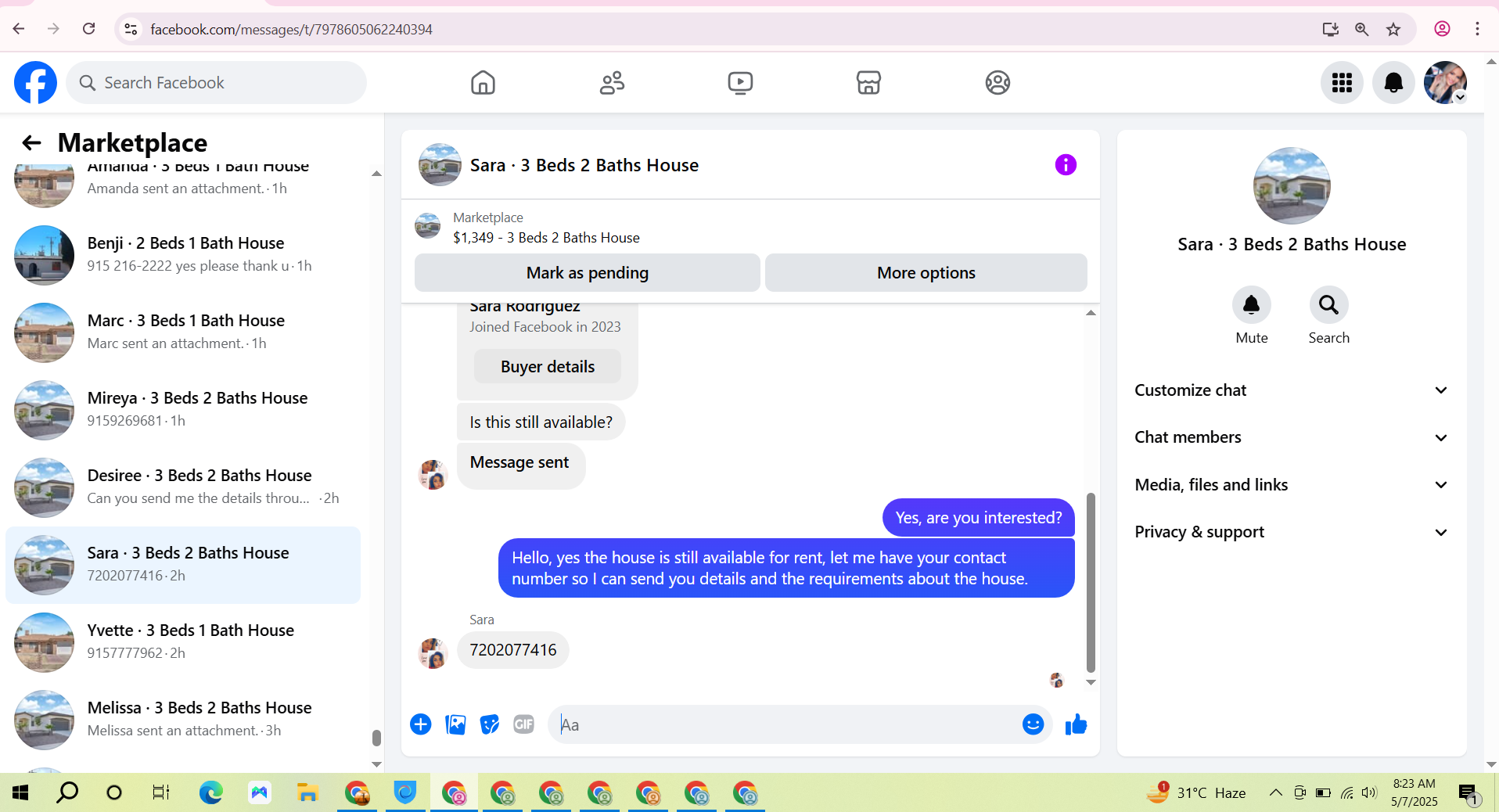The width and height of the screenshot is (1499, 812).
Task: Choose a GIF icon in composer
Action: [524, 724]
